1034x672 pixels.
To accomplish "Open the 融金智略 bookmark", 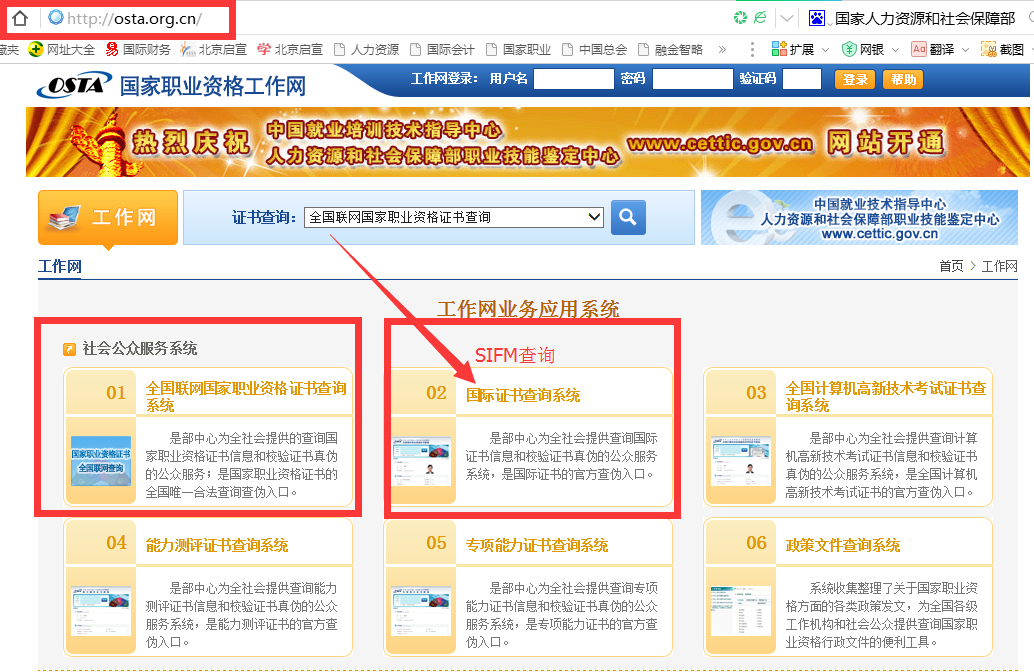I will tap(670, 49).
